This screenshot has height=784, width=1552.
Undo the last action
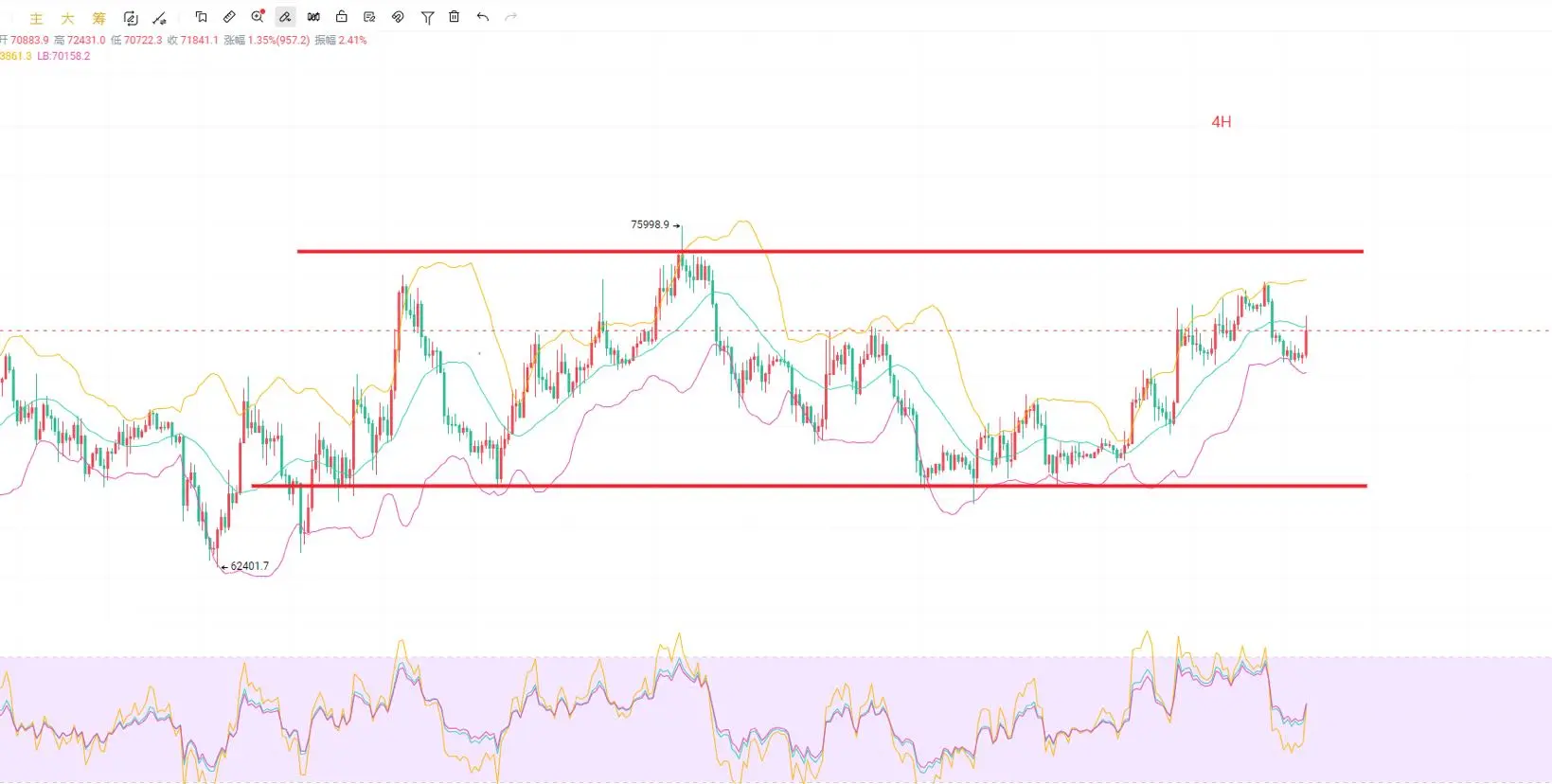pos(483,17)
